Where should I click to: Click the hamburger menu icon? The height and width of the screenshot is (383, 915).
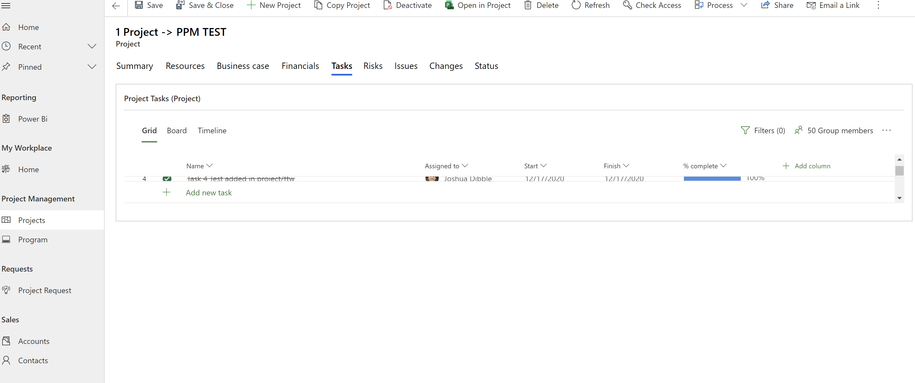point(6,5)
